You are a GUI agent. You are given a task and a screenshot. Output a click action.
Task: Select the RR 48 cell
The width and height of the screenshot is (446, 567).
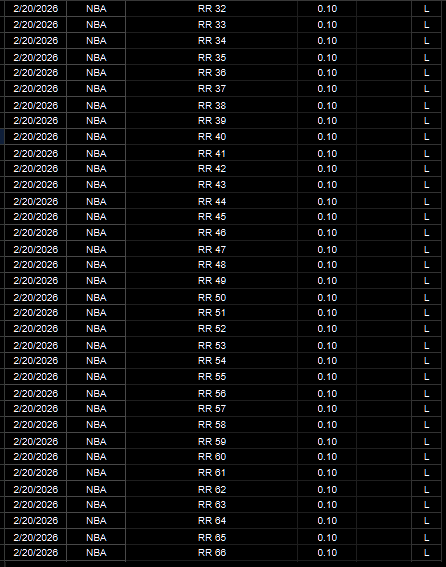pos(212,265)
